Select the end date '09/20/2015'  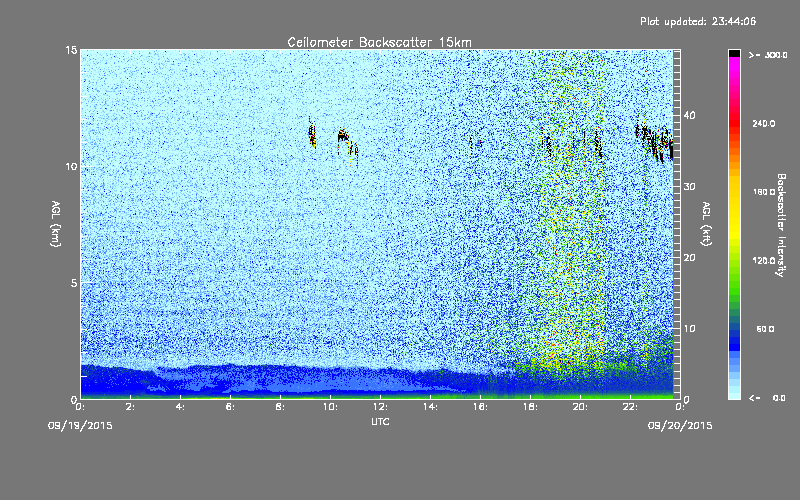(x=680, y=426)
